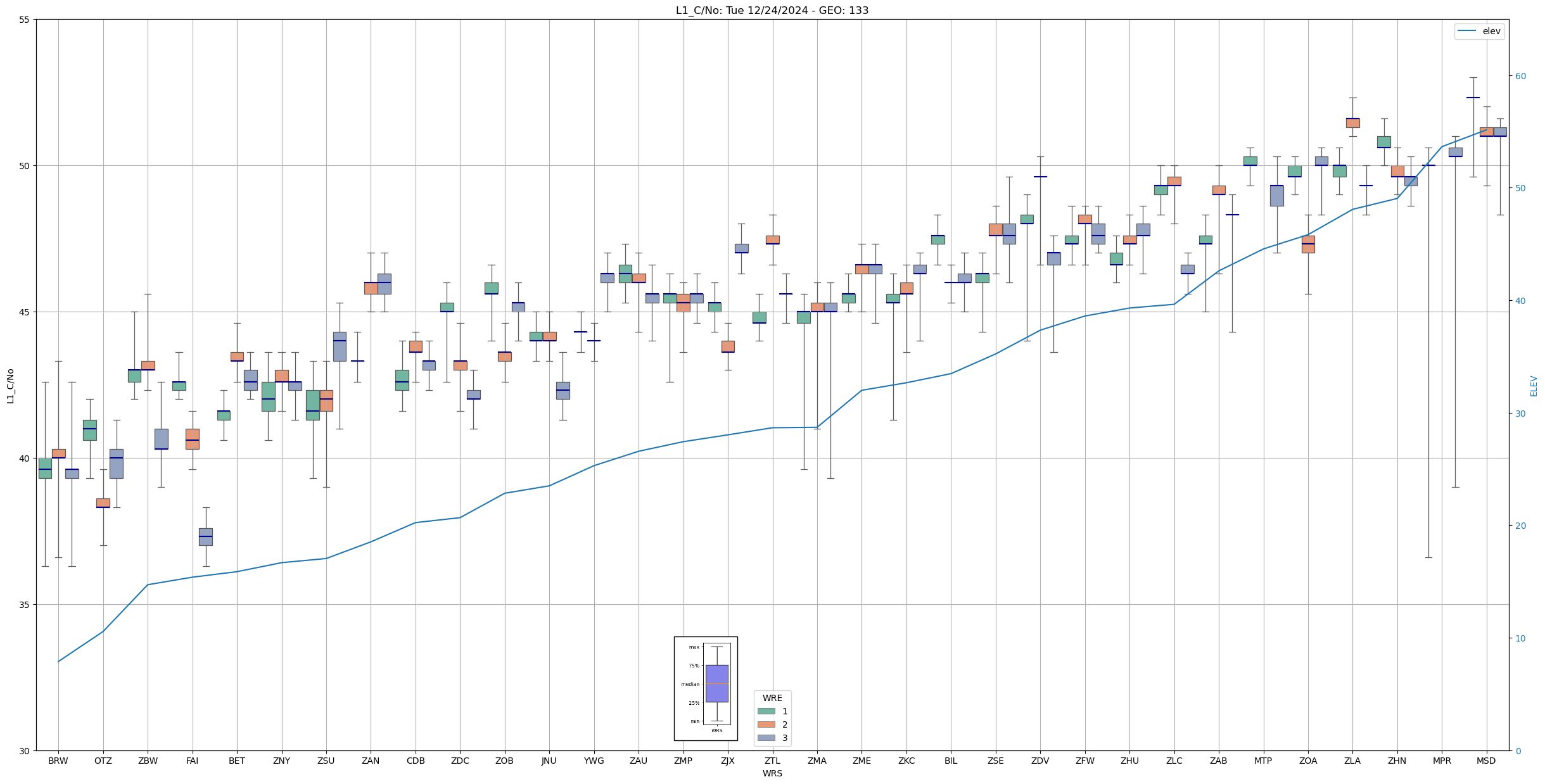1545x784 pixels.
Task: Click the MSD station label on x-axis
Action: [1486, 761]
